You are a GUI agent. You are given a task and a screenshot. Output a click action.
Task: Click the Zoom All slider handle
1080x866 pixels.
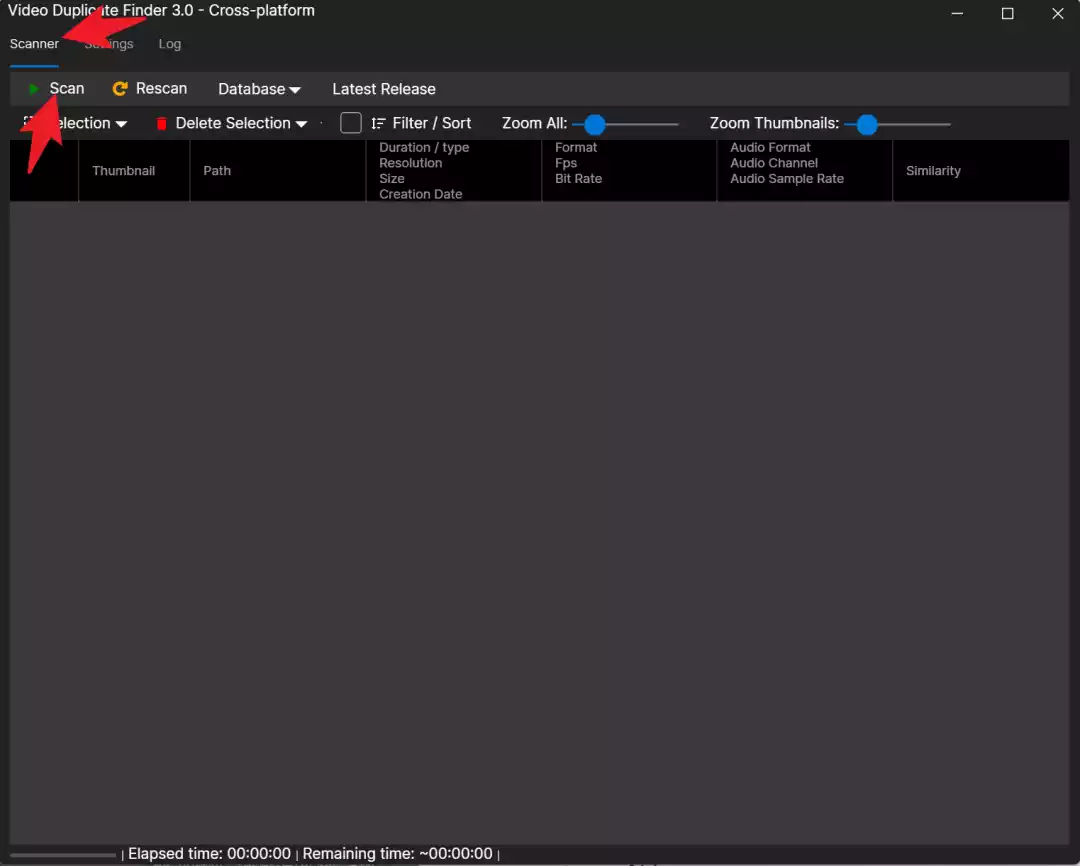pos(594,125)
